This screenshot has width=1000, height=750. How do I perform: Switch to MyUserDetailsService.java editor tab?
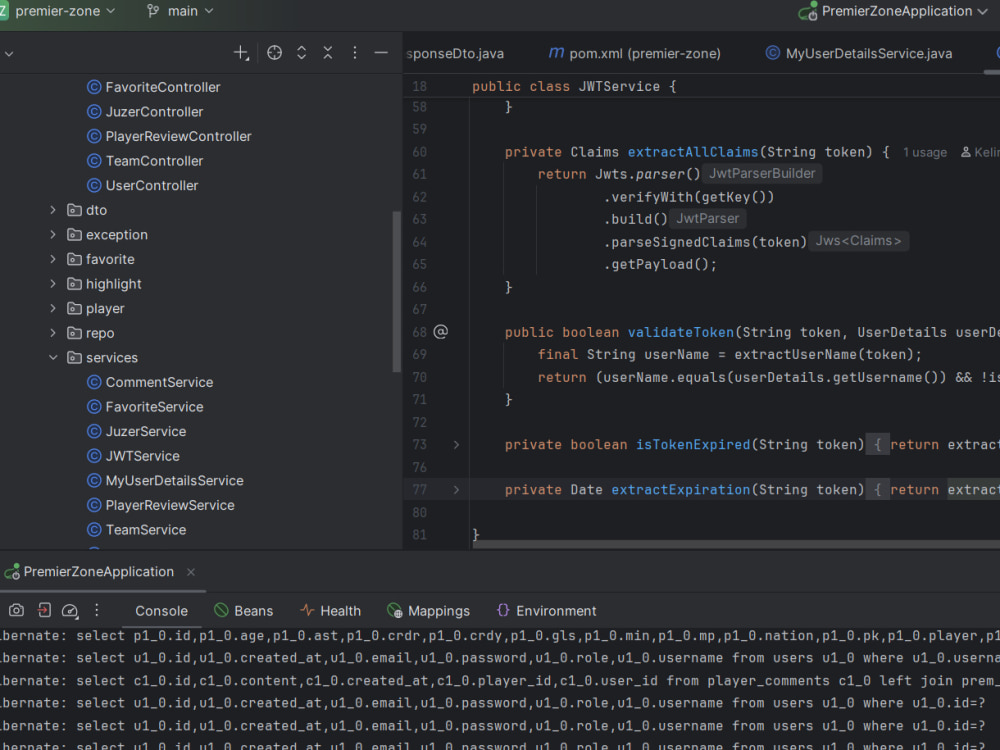(859, 54)
